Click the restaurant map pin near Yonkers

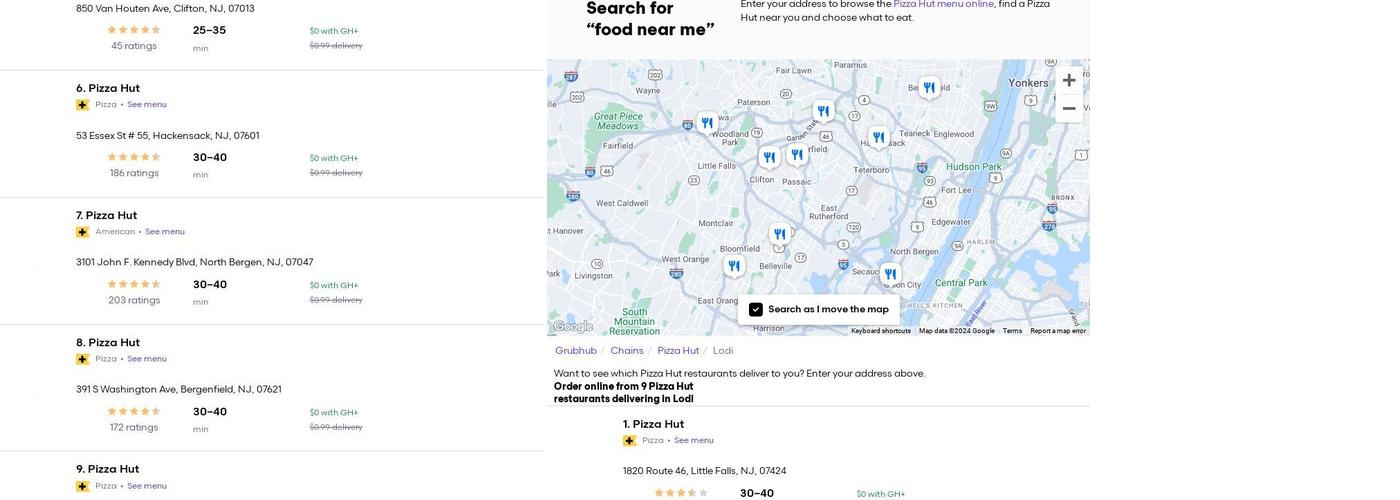click(x=929, y=88)
